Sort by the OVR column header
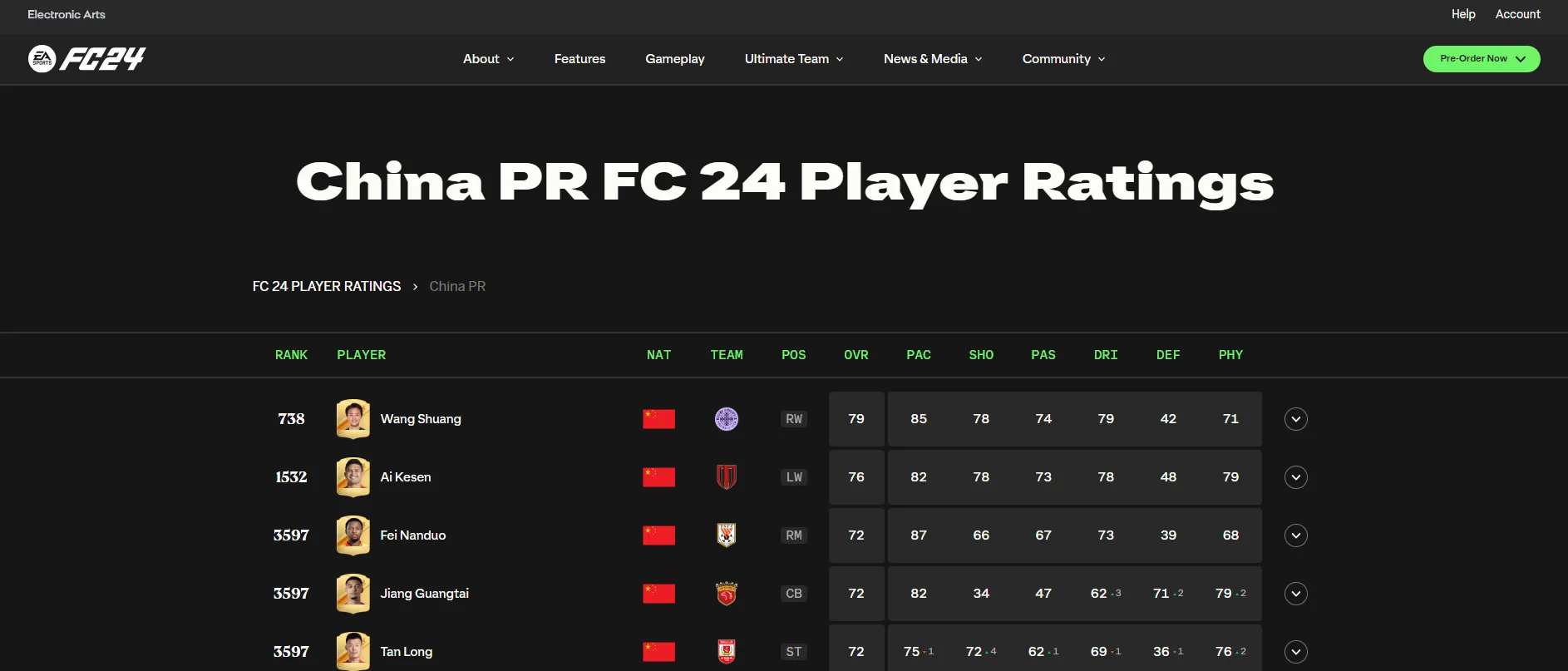Screen dimensions: 1568x671 click(x=856, y=355)
